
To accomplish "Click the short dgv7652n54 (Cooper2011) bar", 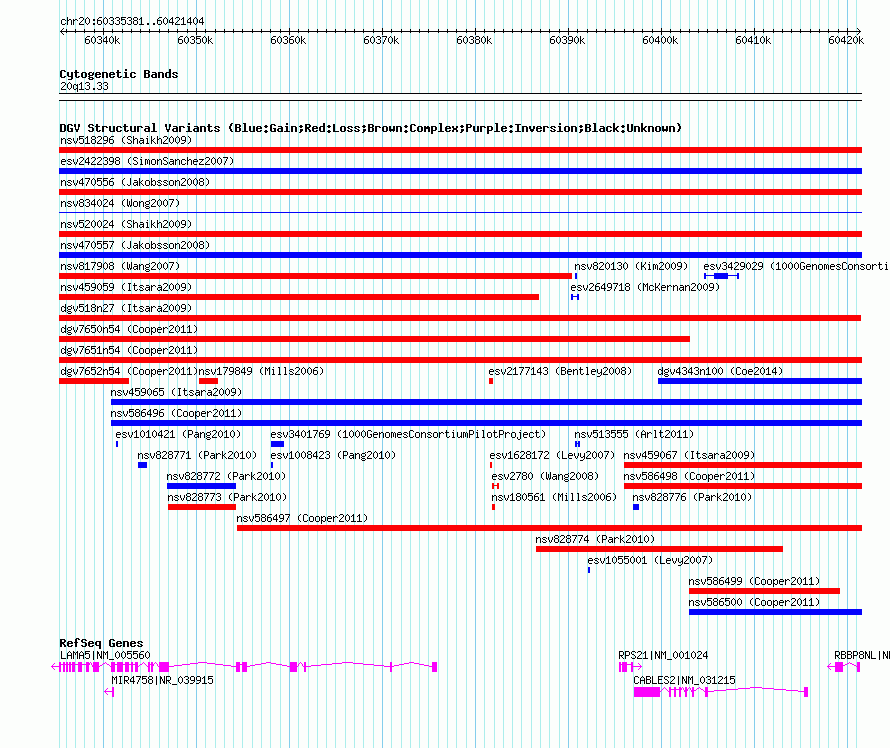I will point(94,381).
